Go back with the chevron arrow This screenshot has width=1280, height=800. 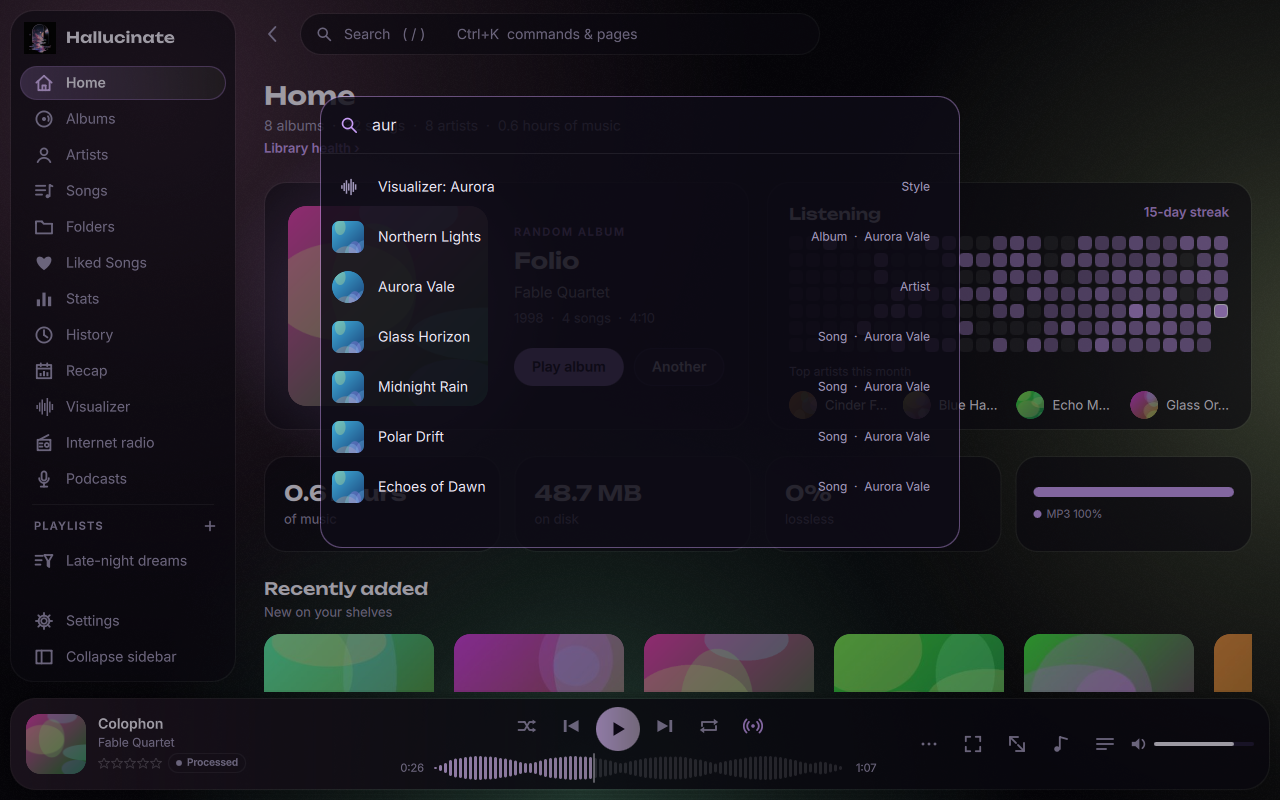tap(272, 34)
